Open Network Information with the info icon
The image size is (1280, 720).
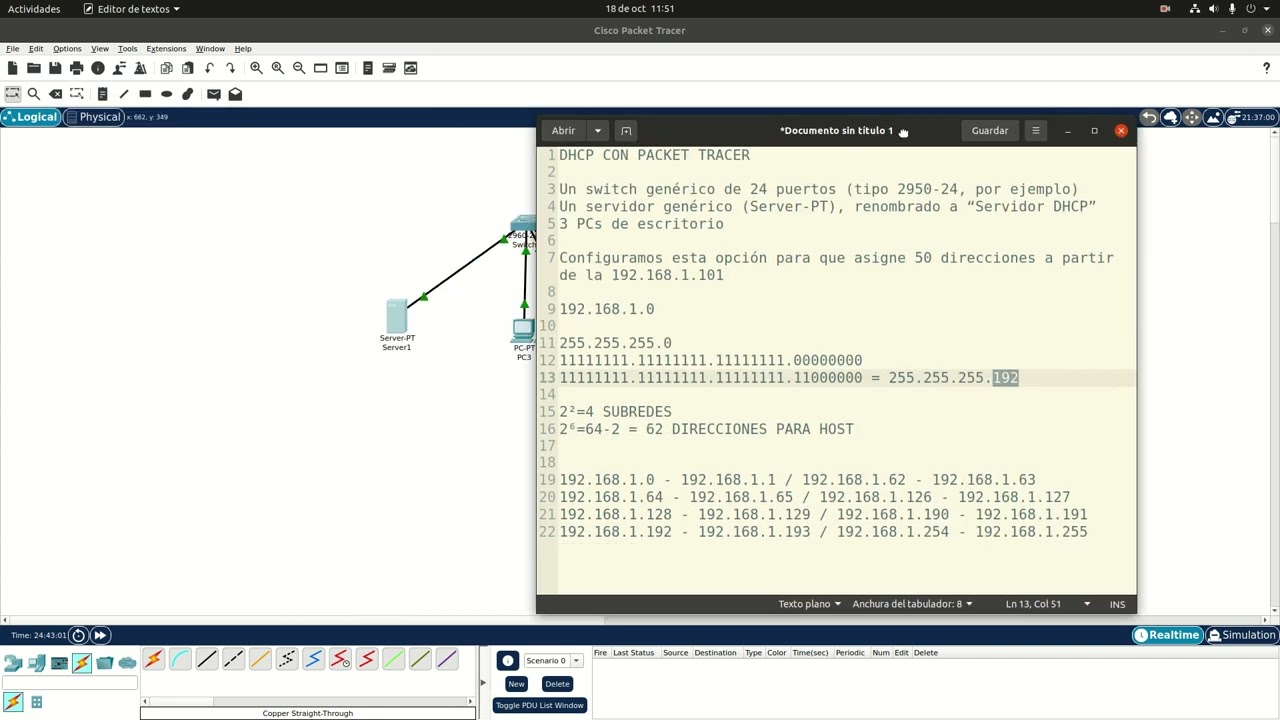click(98, 68)
